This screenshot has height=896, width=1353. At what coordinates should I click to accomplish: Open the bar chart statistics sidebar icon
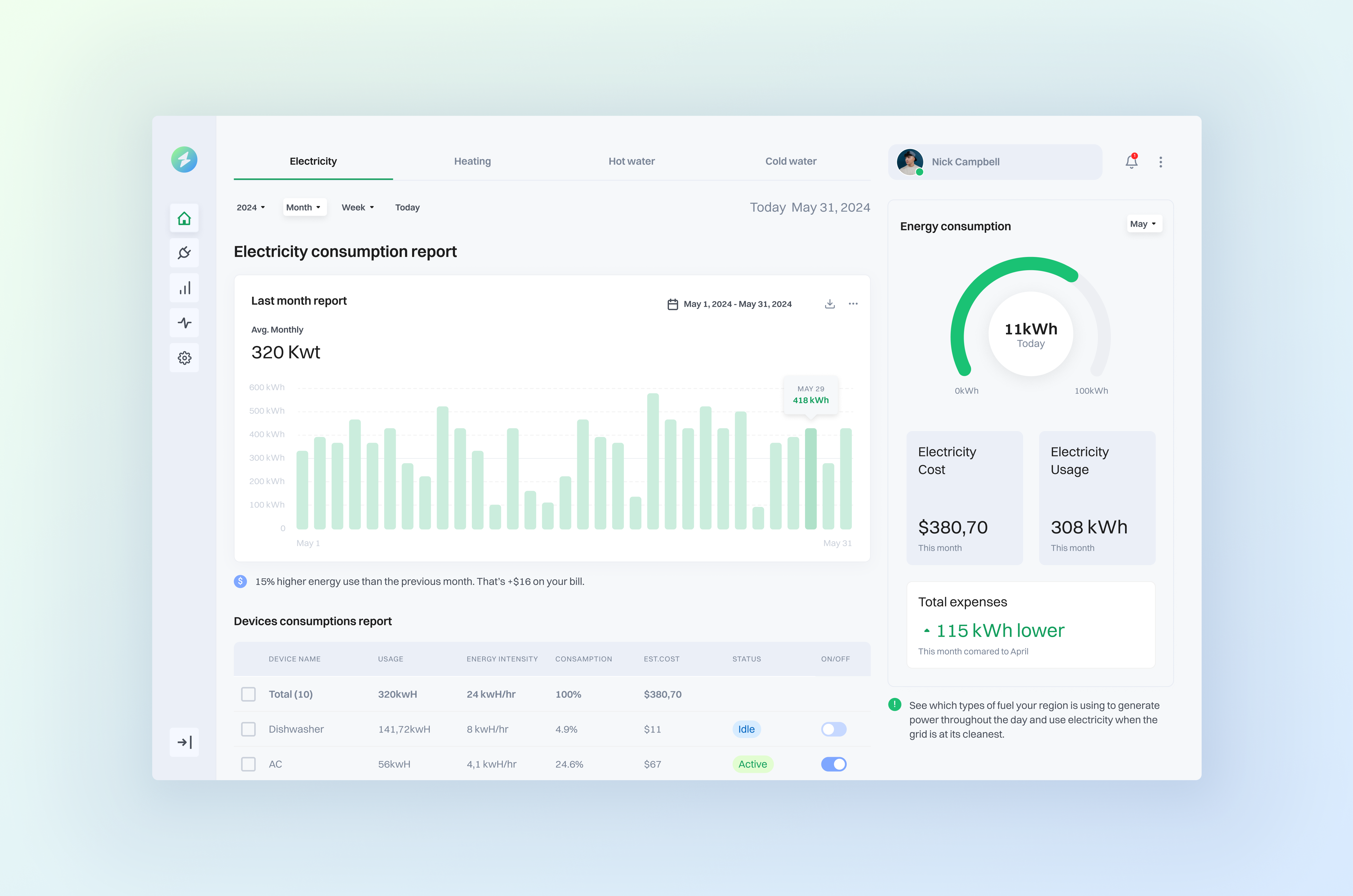[x=184, y=287]
